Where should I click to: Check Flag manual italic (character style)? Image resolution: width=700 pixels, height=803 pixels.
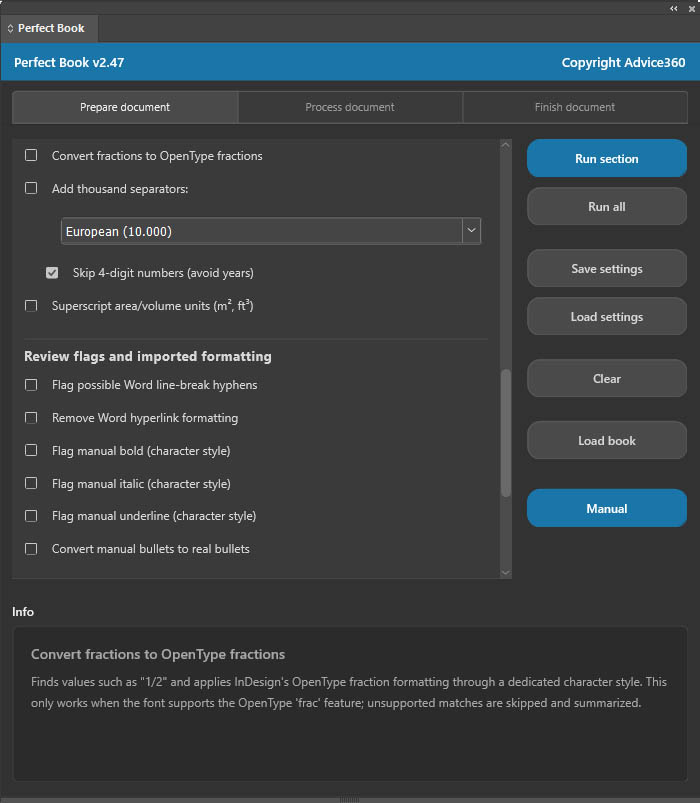[x=31, y=483]
